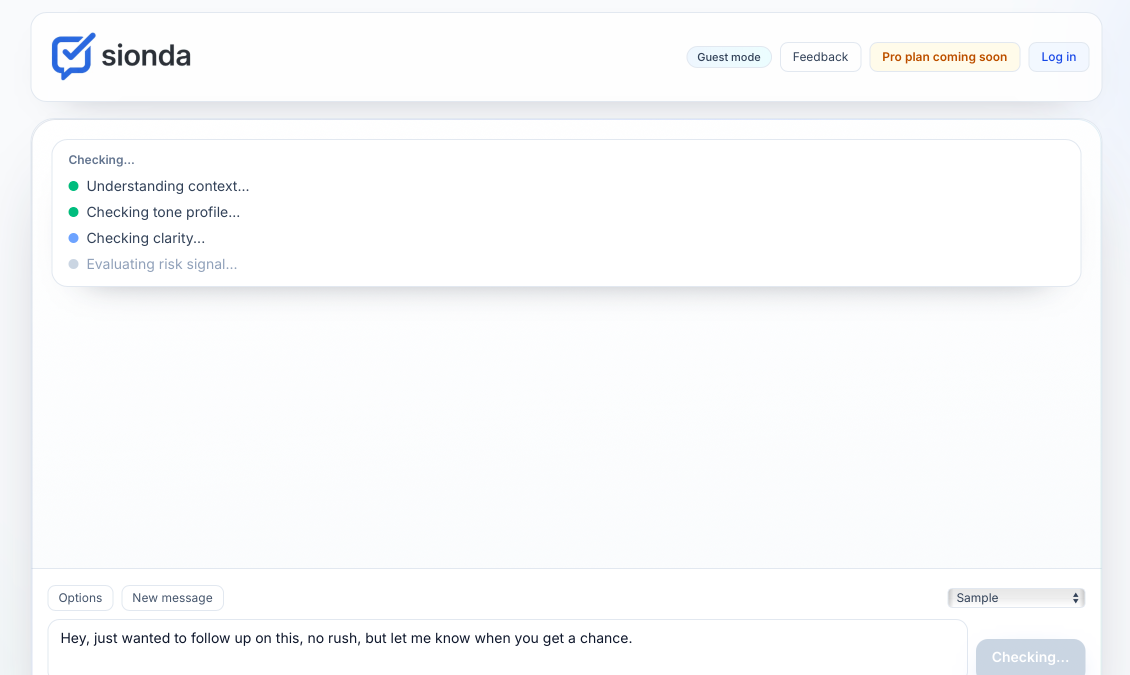
Task: Click the Checking... status header
Action: point(101,160)
